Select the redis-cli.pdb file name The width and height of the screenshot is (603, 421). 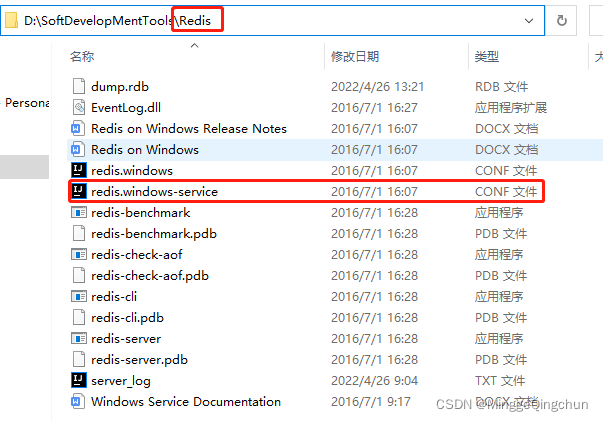click(x=127, y=318)
